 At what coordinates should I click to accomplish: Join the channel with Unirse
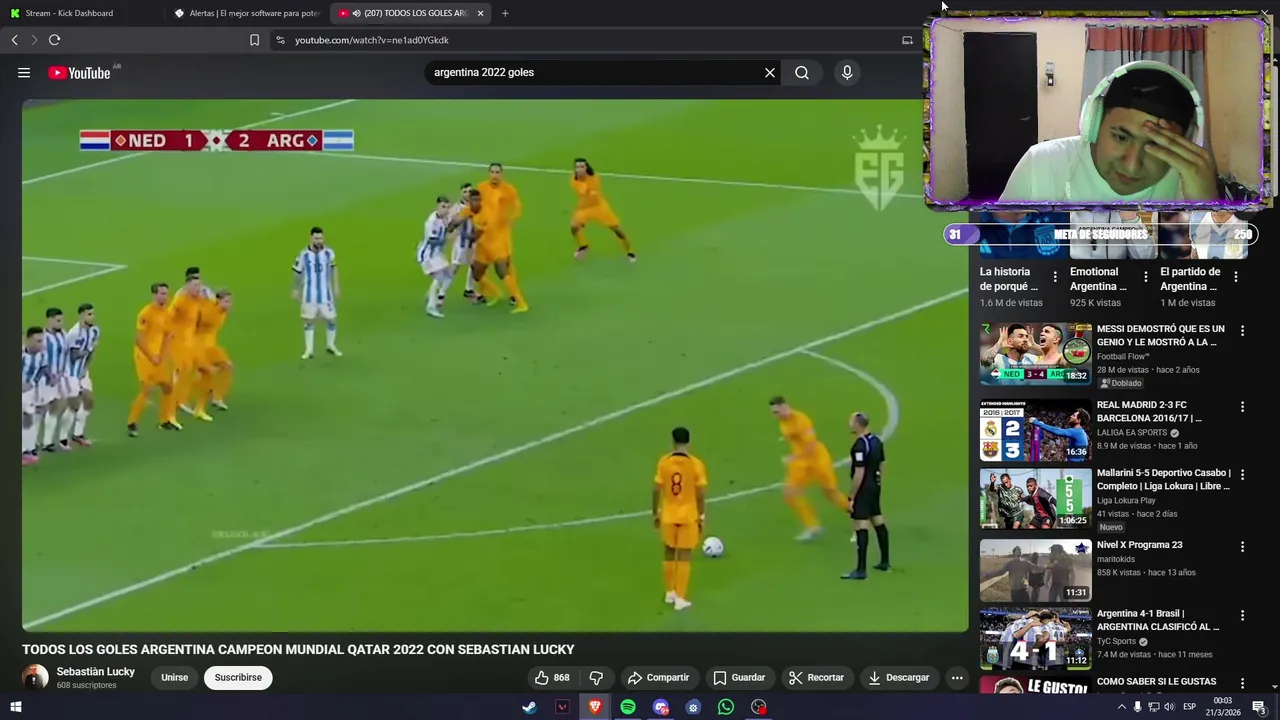[x=174, y=677]
